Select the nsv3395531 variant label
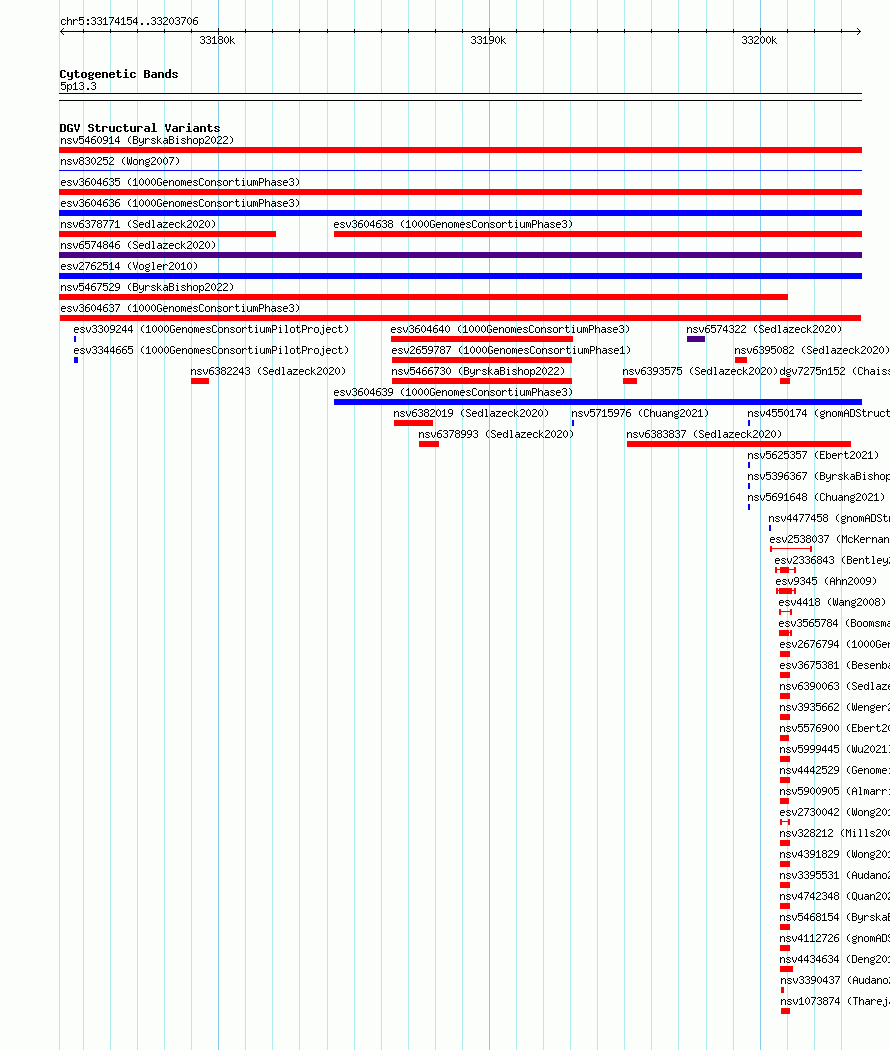Screen dimensions: 890x1050 [834, 875]
